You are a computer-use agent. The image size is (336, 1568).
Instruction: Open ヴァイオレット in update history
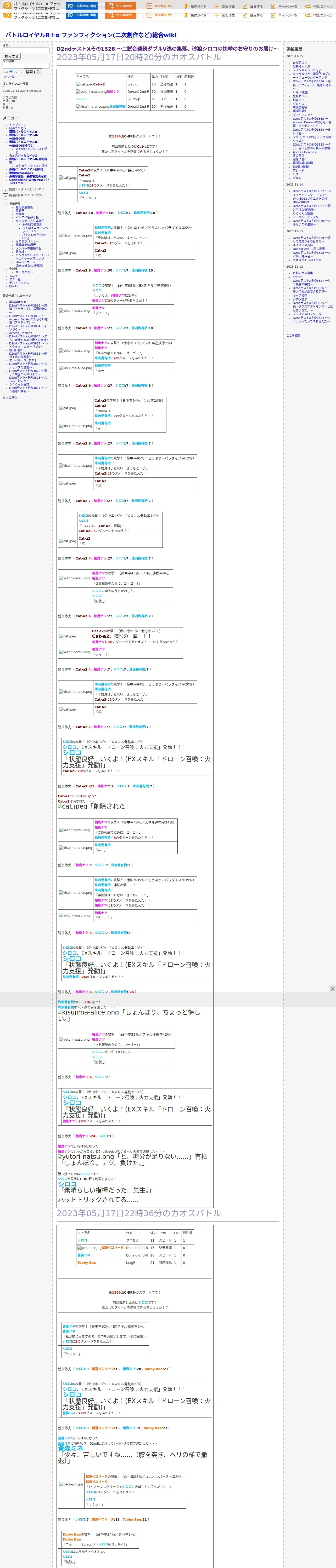pos(303,114)
